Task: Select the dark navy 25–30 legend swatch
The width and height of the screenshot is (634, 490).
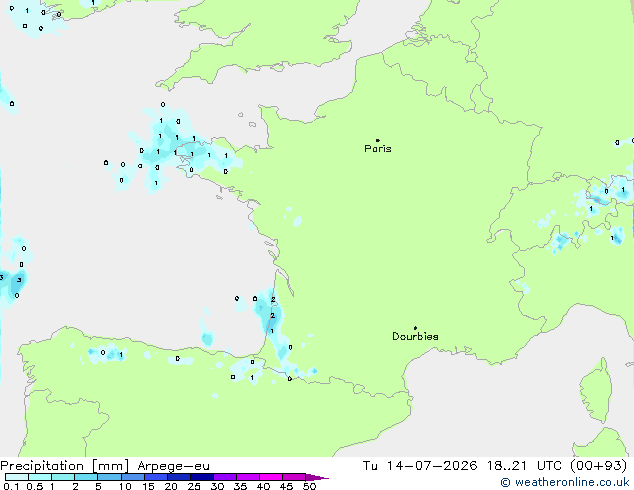Action: point(202,477)
